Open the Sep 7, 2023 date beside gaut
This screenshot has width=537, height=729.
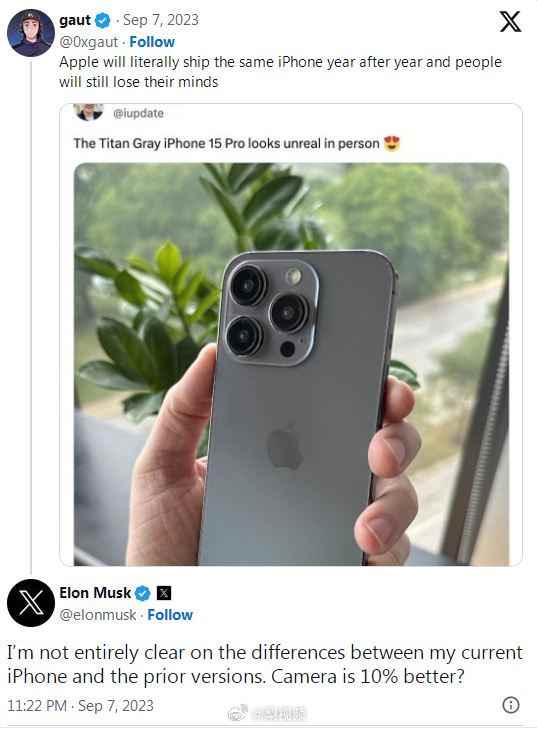click(x=160, y=20)
